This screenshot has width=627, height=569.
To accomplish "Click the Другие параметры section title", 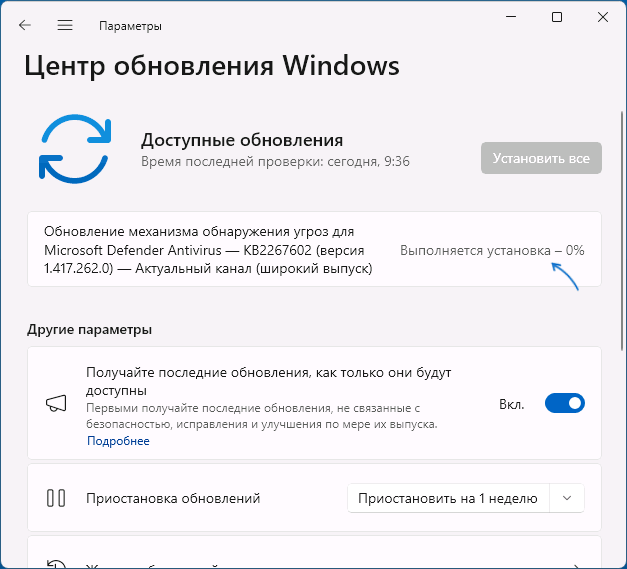I will click(90, 329).
